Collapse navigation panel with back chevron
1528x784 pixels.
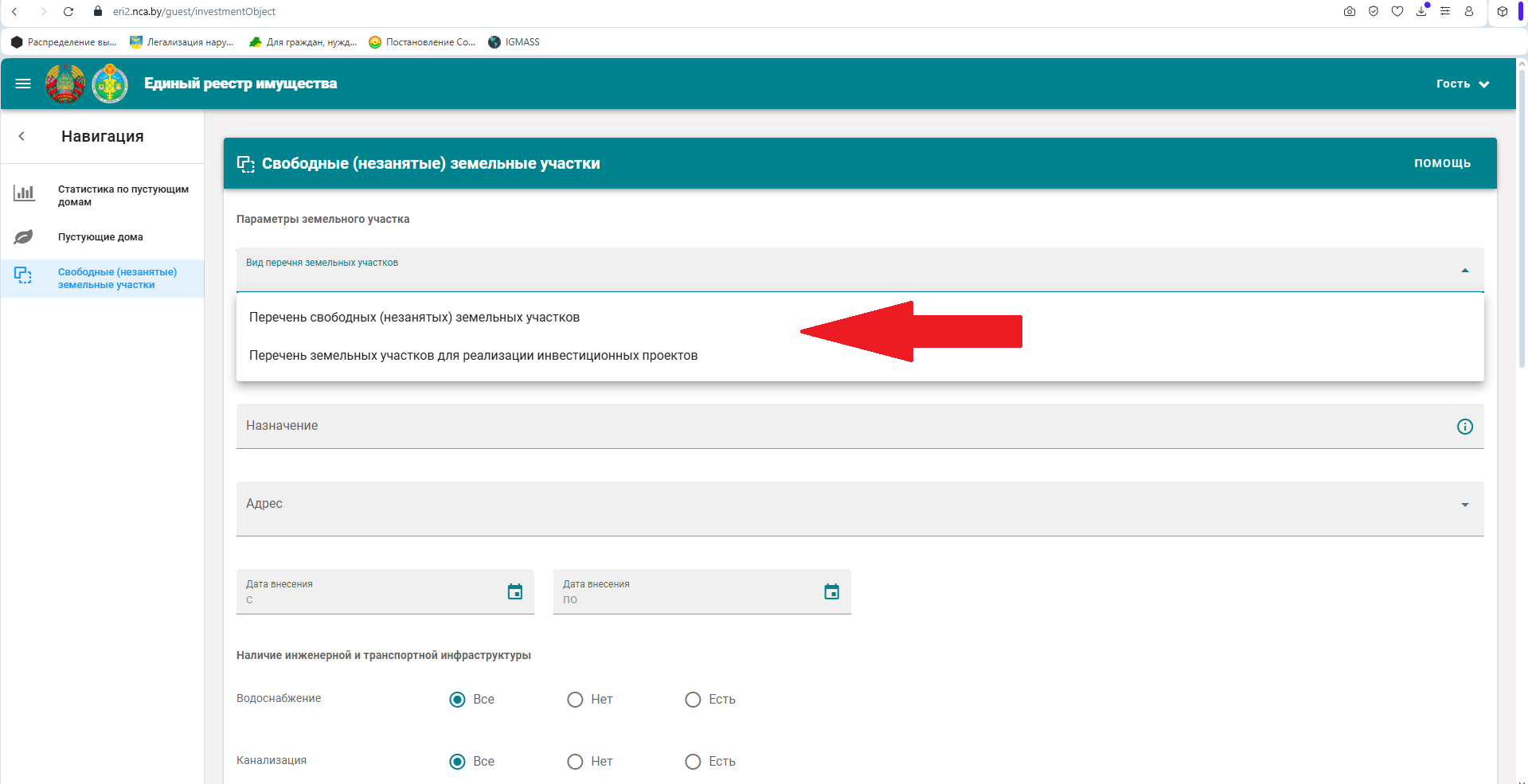click(22, 136)
